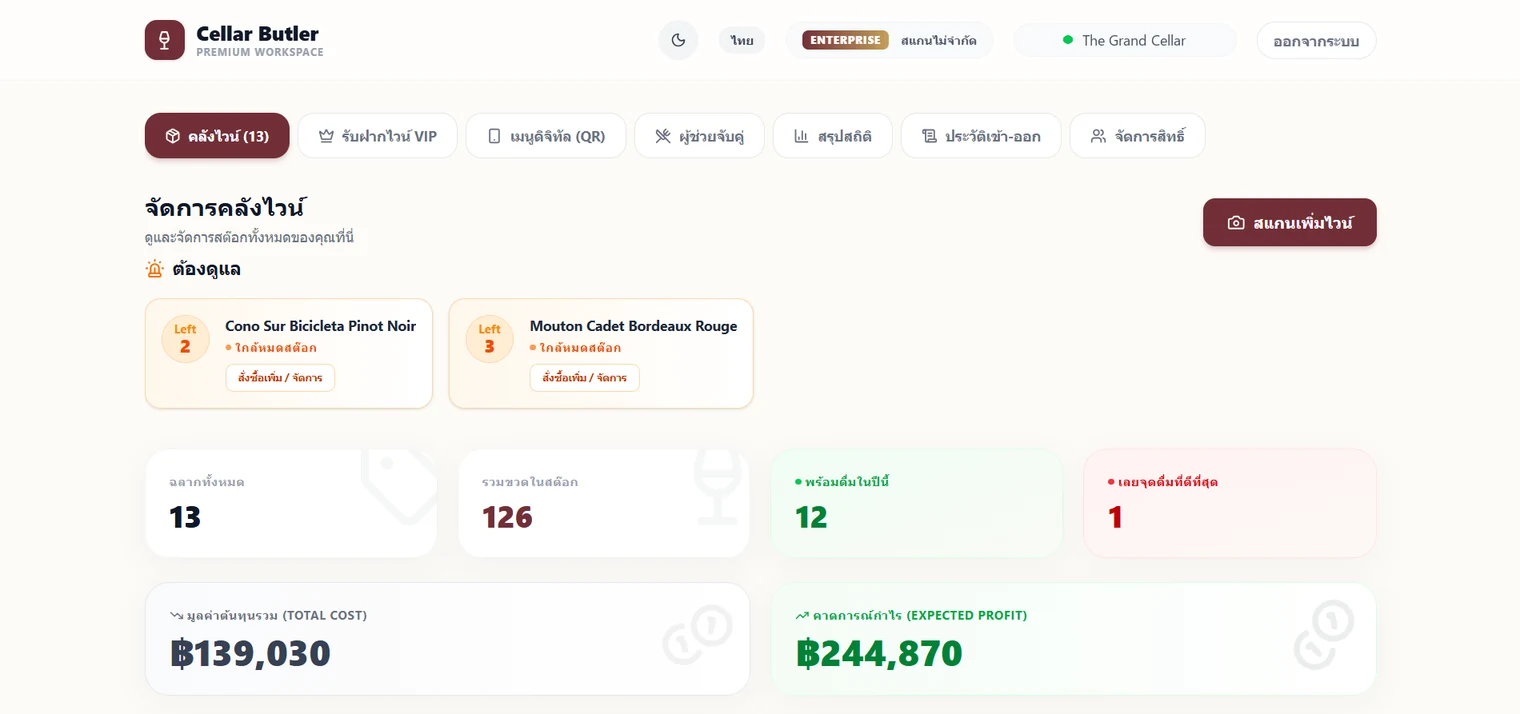This screenshot has width=1520, height=714.
Task: Click the Cellar Butler wine glass logo
Action: (165, 40)
